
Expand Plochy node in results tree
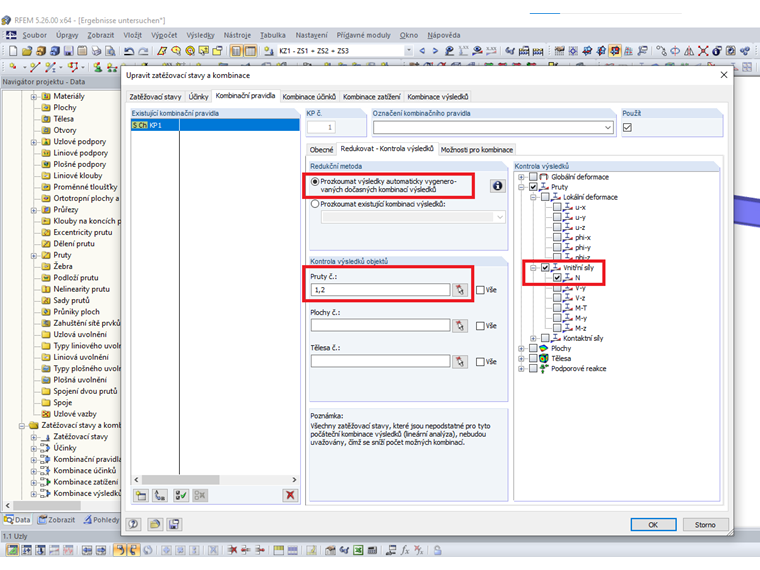point(521,348)
